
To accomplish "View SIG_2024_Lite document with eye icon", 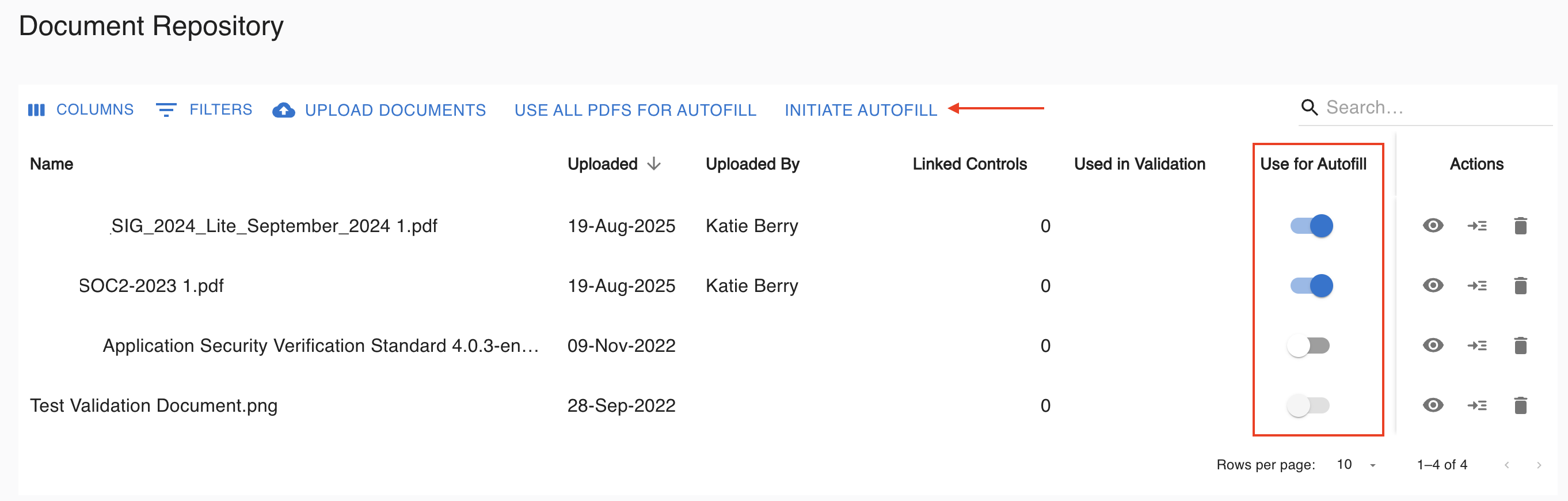I will coord(1433,226).
